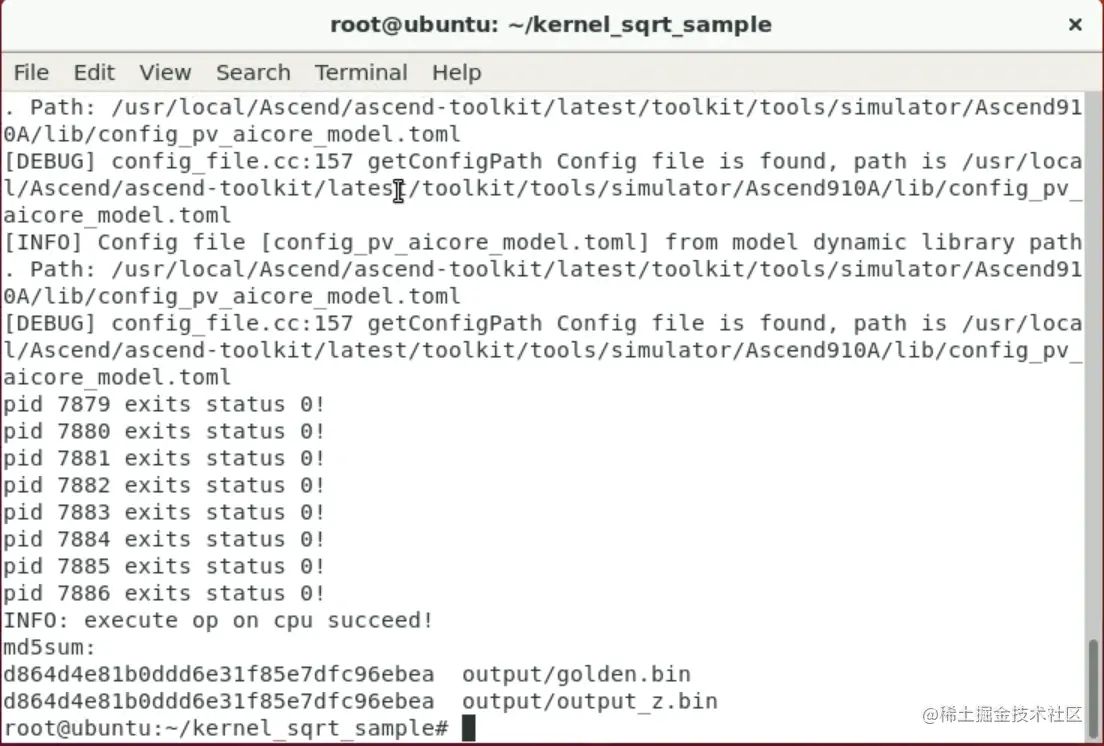Image resolution: width=1104 pixels, height=746 pixels.
Task: Click the line 'pid 7886 exits status 0!'
Action: click(163, 593)
